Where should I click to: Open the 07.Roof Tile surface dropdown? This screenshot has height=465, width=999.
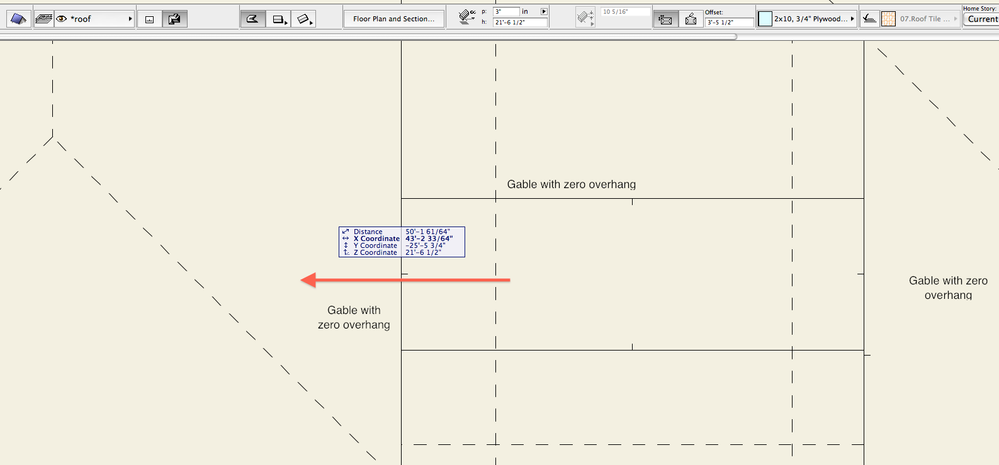(x=928, y=19)
